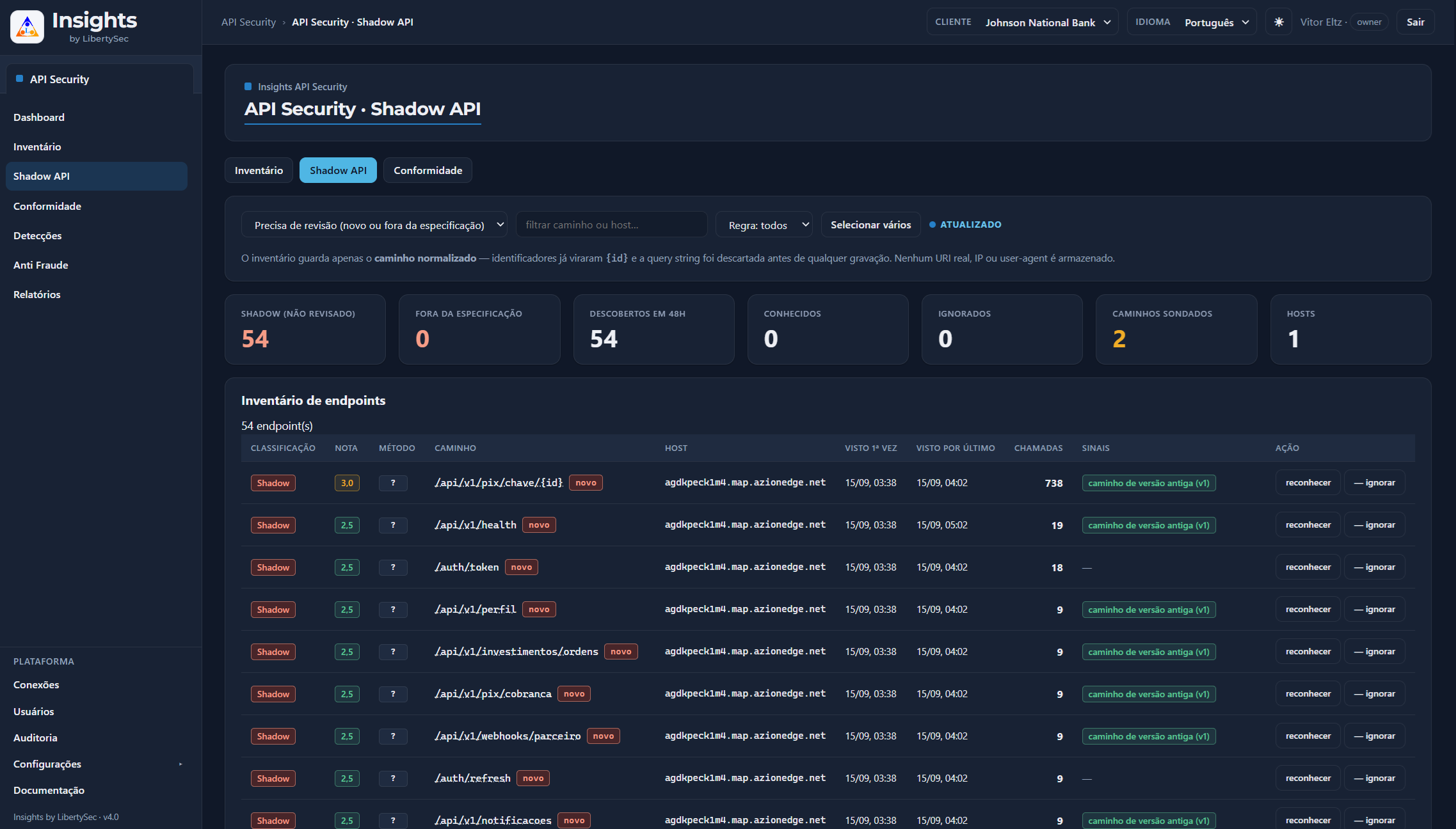Screen dimensions: 1456x829
Task: Open the Cliente Johnson National Bank dropdown
Action: click(x=1022, y=22)
